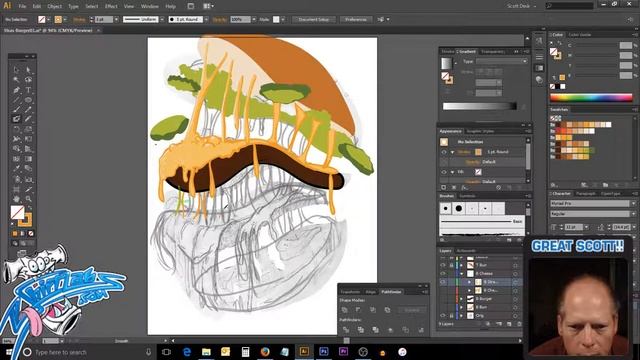Click target circle of 5 Burger layer
Screen dimensions: 640x360
click(515, 299)
